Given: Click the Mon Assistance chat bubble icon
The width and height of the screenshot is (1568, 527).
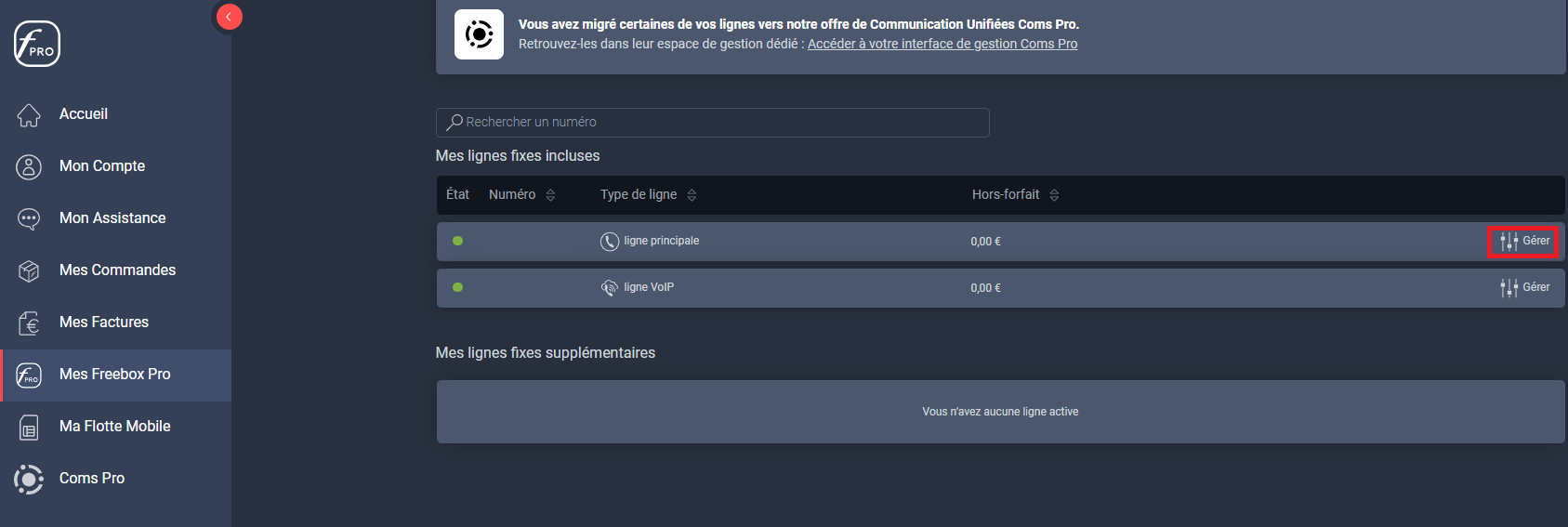Looking at the screenshot, I should click(x=29, y=218).
